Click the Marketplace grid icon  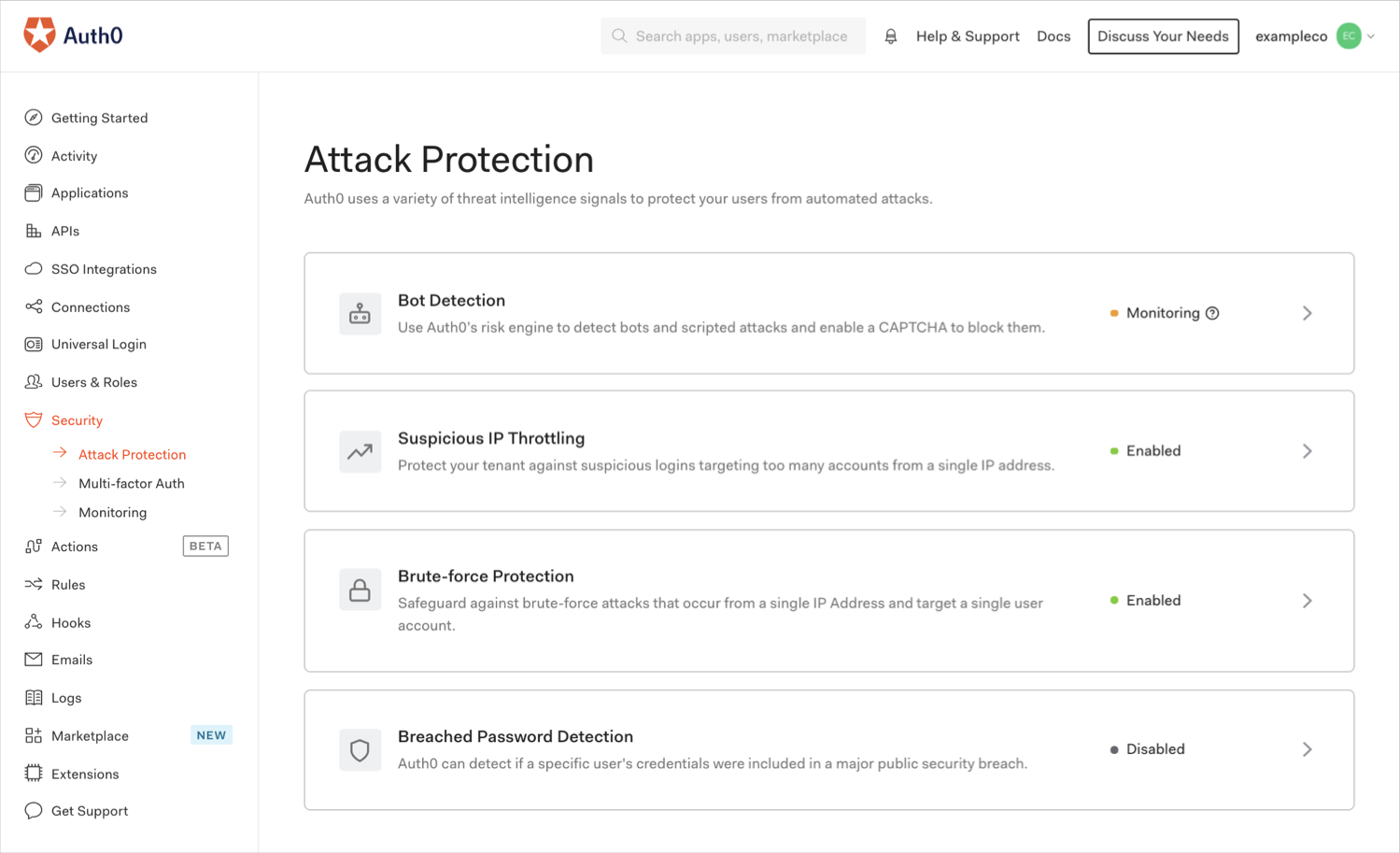click(x=34, y=735)
